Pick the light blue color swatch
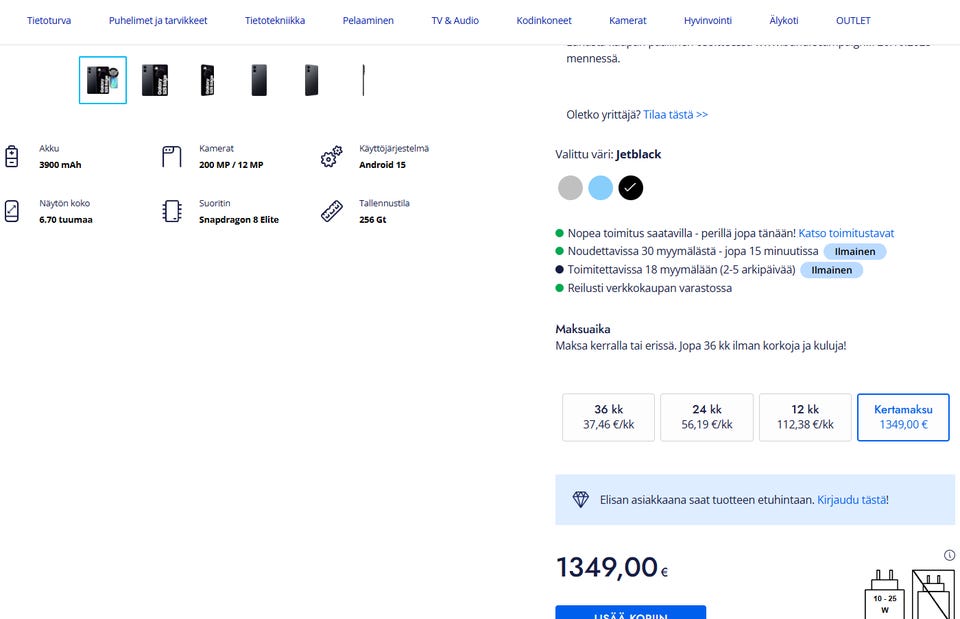Viewport: 960px width, 619px height. (600, 187)
